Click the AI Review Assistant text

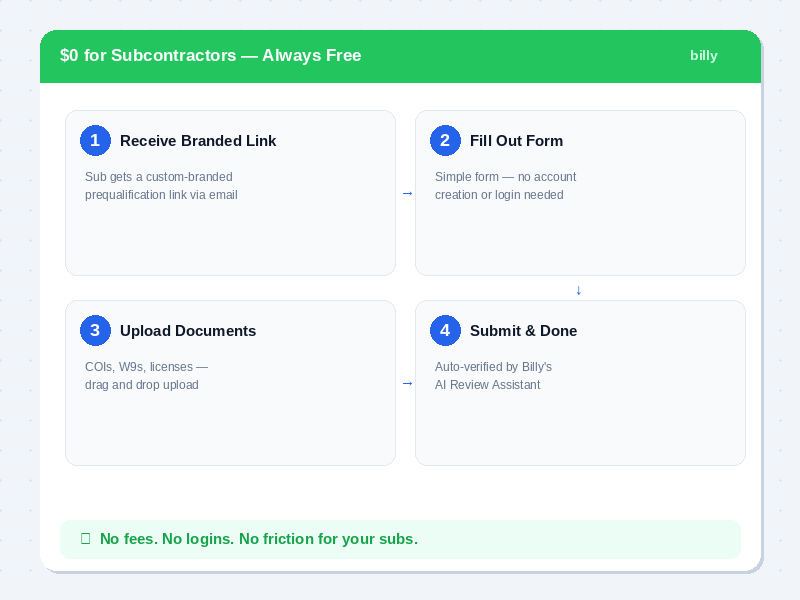click(x=488, y=384)
